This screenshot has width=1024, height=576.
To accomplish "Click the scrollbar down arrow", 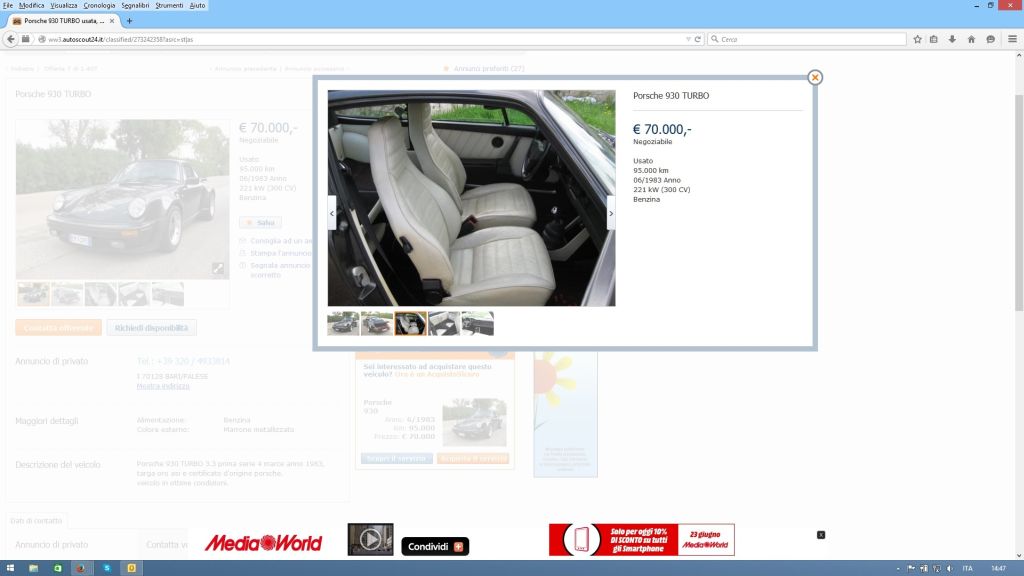I will pyautogui.click(x=1019, y=556).
